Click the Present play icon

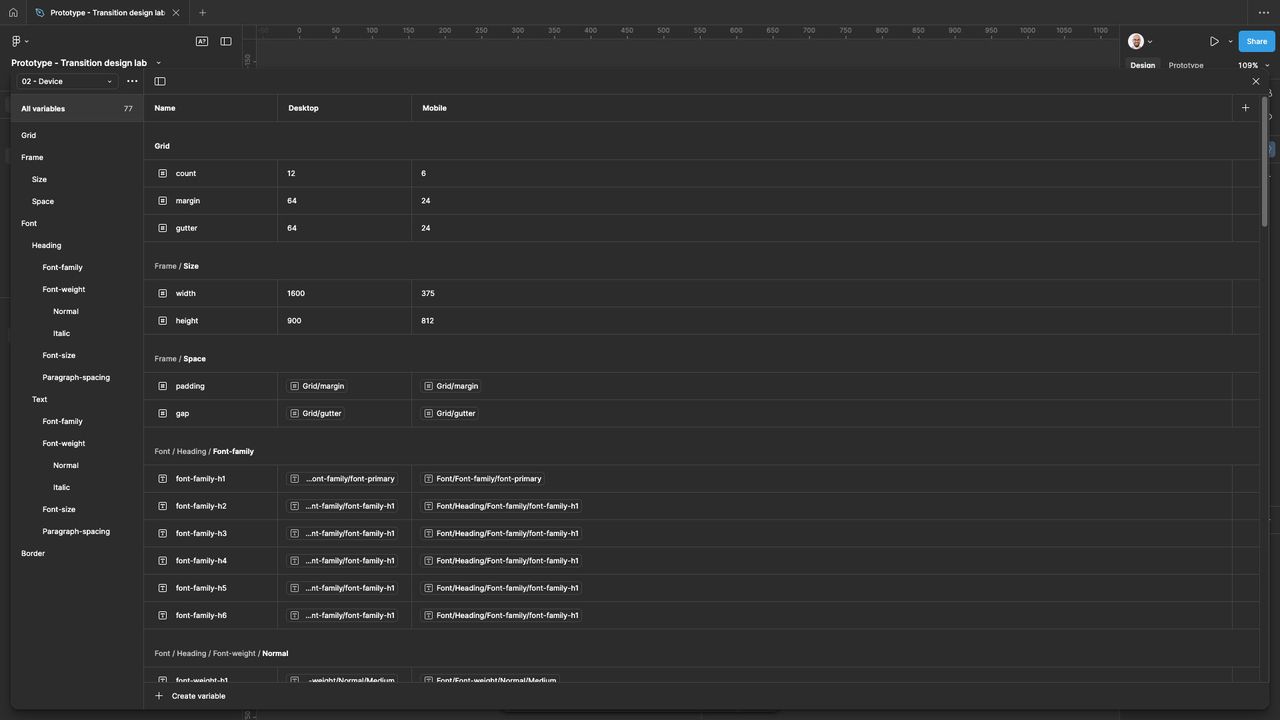coord(1214,41)
